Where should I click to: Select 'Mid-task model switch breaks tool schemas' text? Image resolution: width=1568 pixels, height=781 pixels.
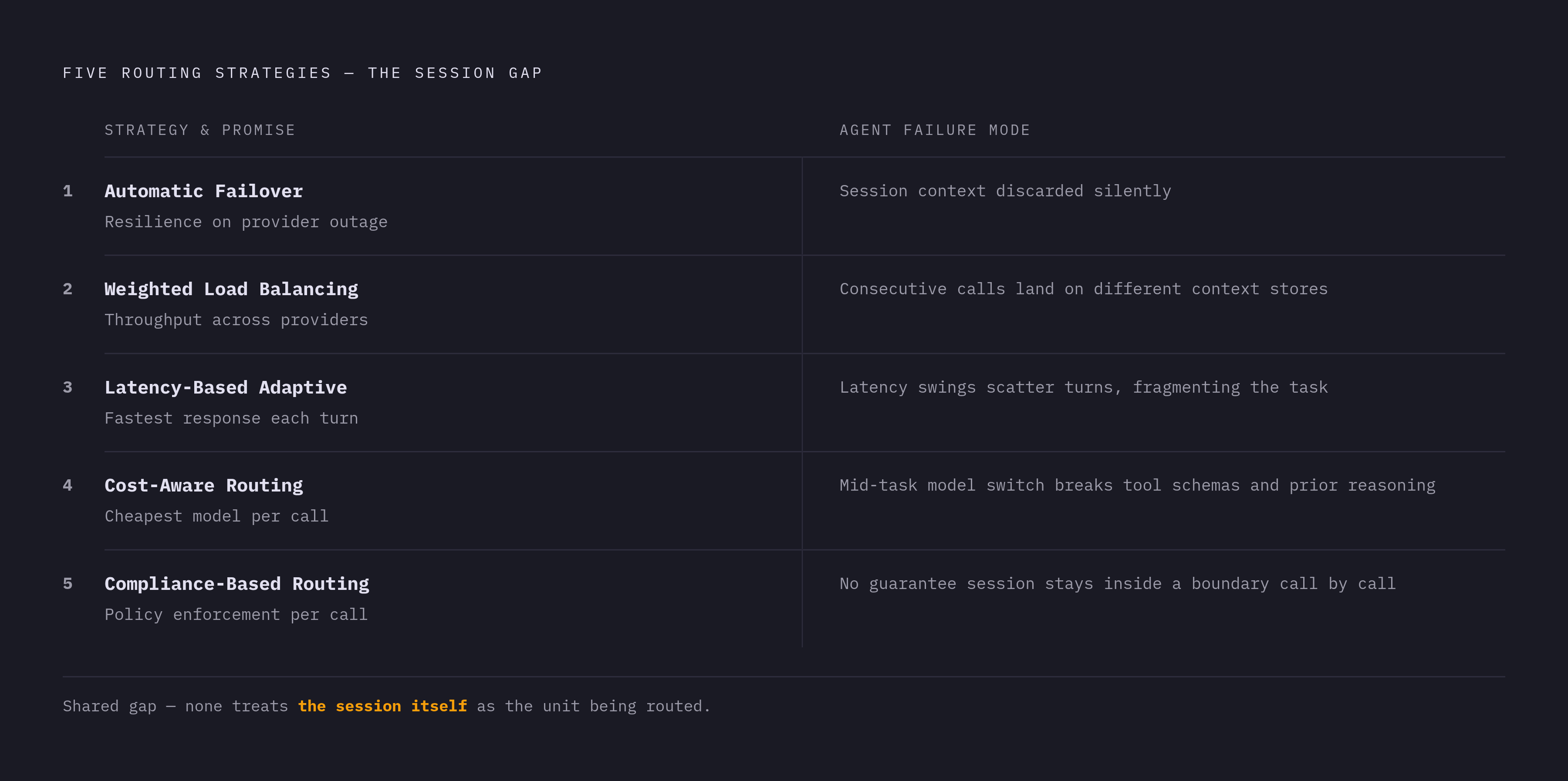pyautogui.click(x=1040, y=485)
